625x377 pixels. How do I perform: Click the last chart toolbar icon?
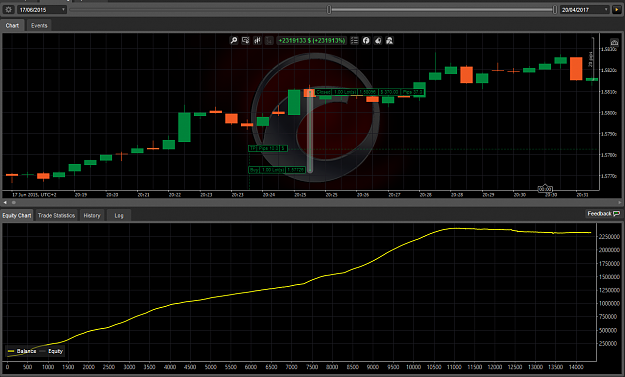pos(389,41)
